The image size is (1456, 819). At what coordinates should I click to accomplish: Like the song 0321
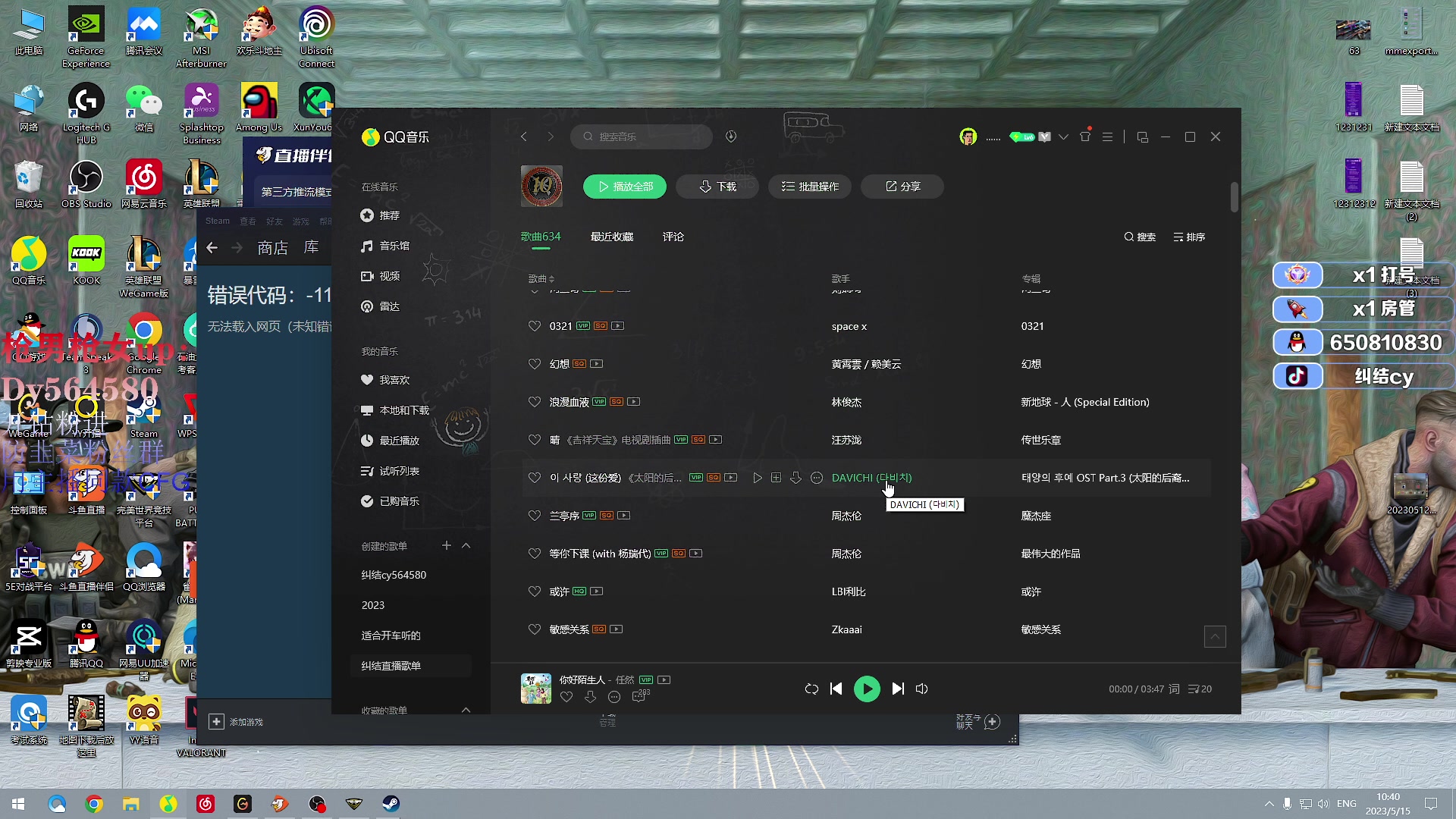tap(535, 326)
